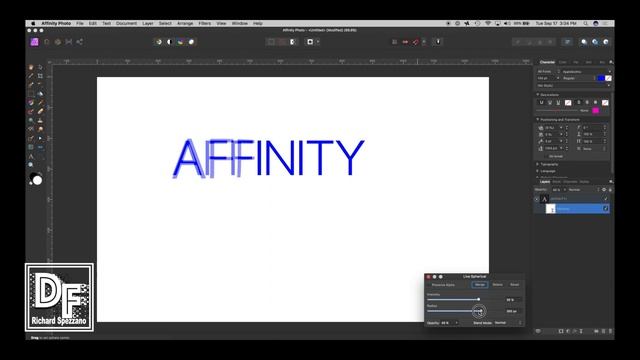Click the magenta decoration colour swatch
Screen dimensions: 640x360
coord(596,110)
